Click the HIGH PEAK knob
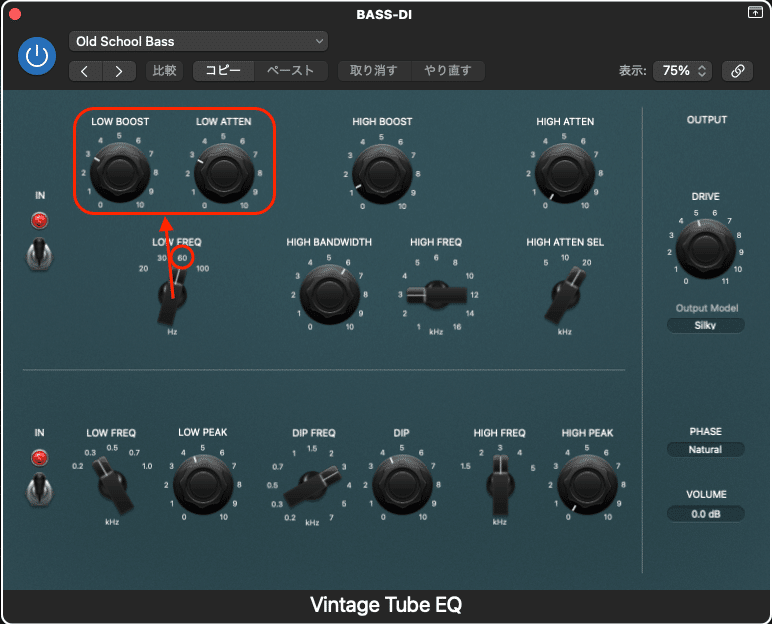The image size is (772, 624). 587,485
